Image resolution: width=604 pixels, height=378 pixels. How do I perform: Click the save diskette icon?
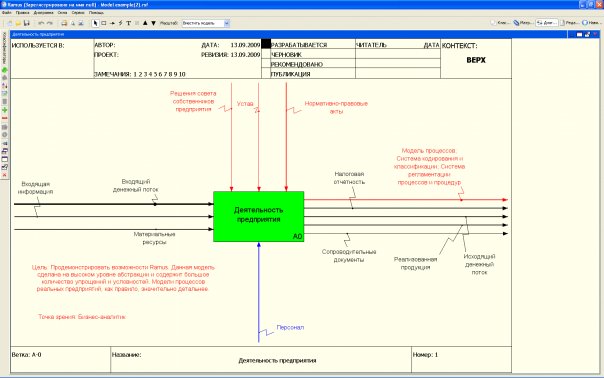pos(27,23)
